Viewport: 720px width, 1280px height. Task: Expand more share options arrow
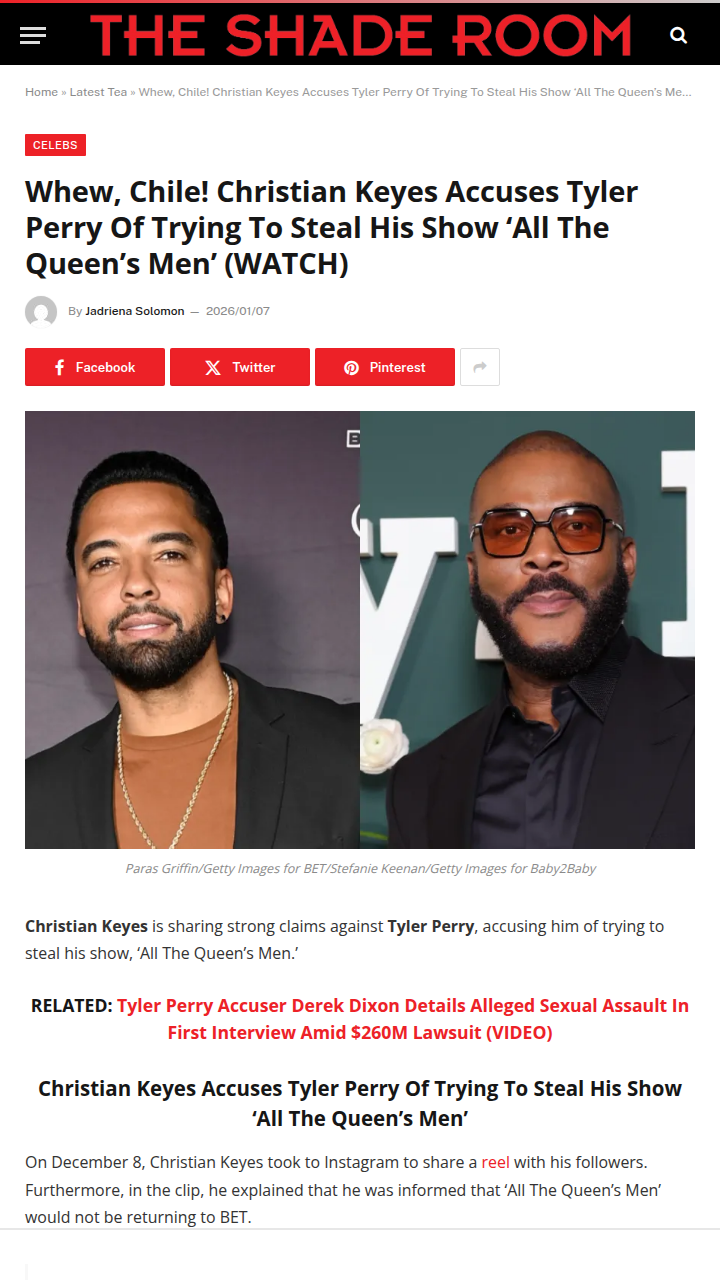[480, 367]
